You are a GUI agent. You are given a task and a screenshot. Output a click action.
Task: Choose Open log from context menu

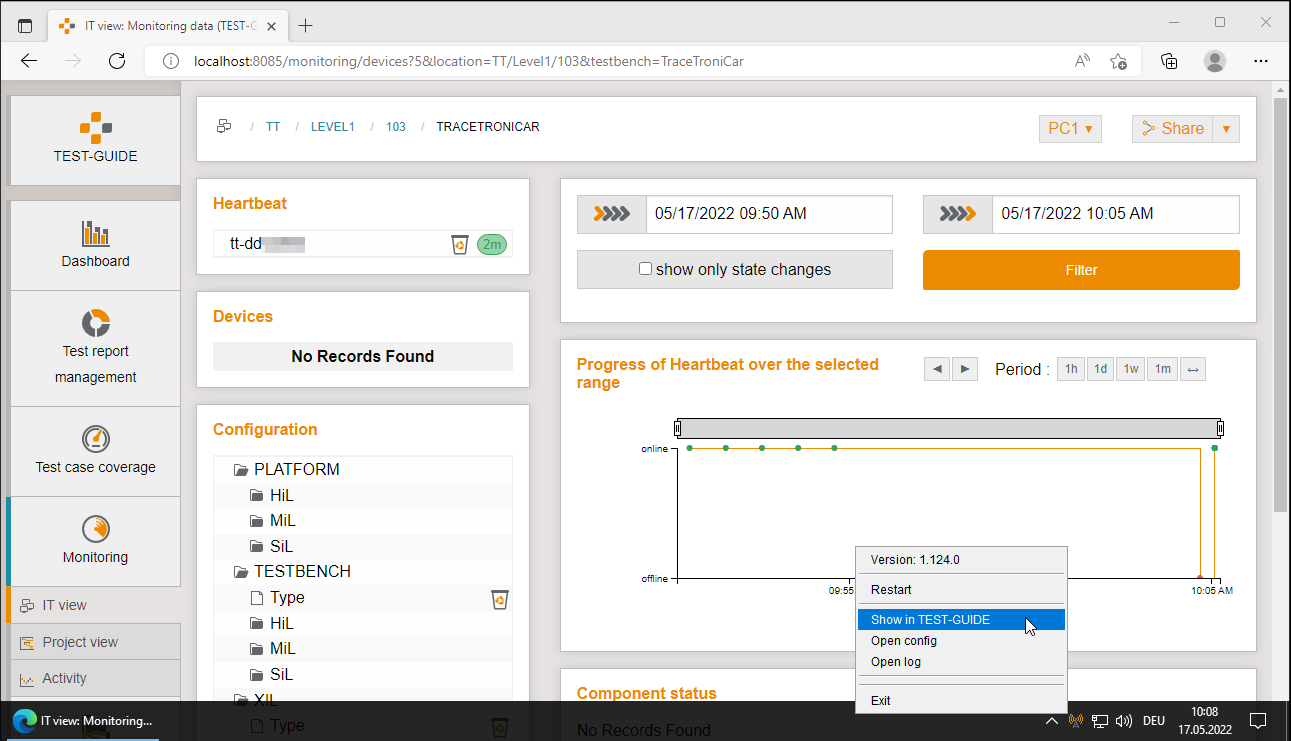tap(895, 662)
